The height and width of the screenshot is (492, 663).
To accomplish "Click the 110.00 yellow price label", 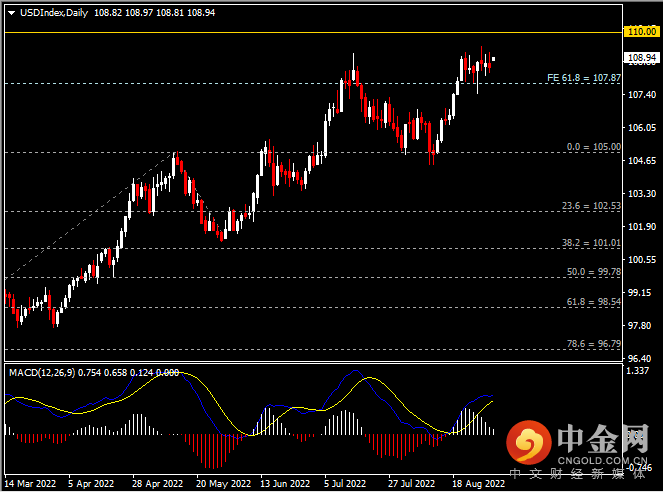I will coord(641,32).
